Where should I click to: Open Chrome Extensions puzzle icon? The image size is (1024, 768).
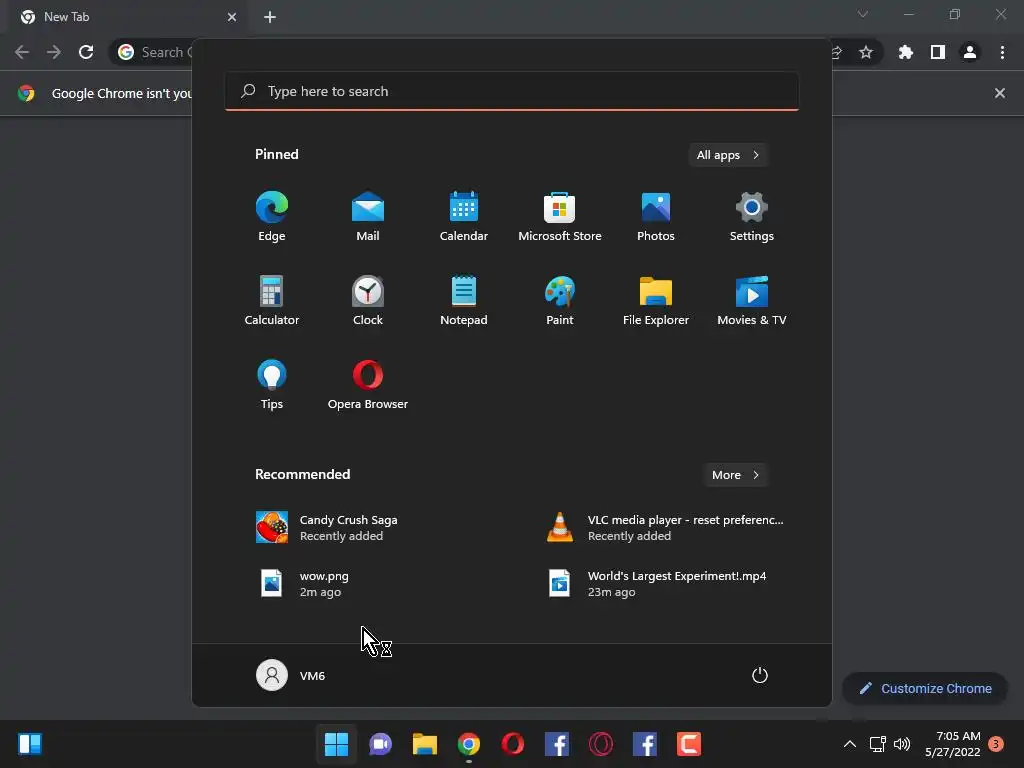(906, 52)
